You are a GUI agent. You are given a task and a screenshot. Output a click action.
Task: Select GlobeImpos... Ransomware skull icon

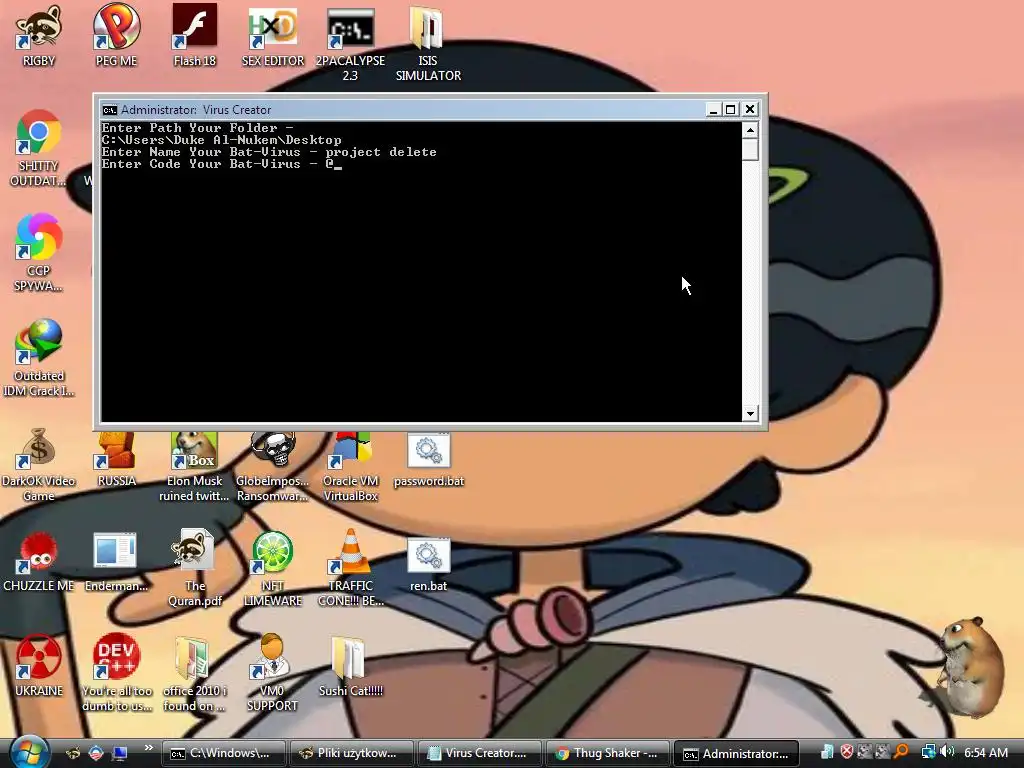(273, 451)
